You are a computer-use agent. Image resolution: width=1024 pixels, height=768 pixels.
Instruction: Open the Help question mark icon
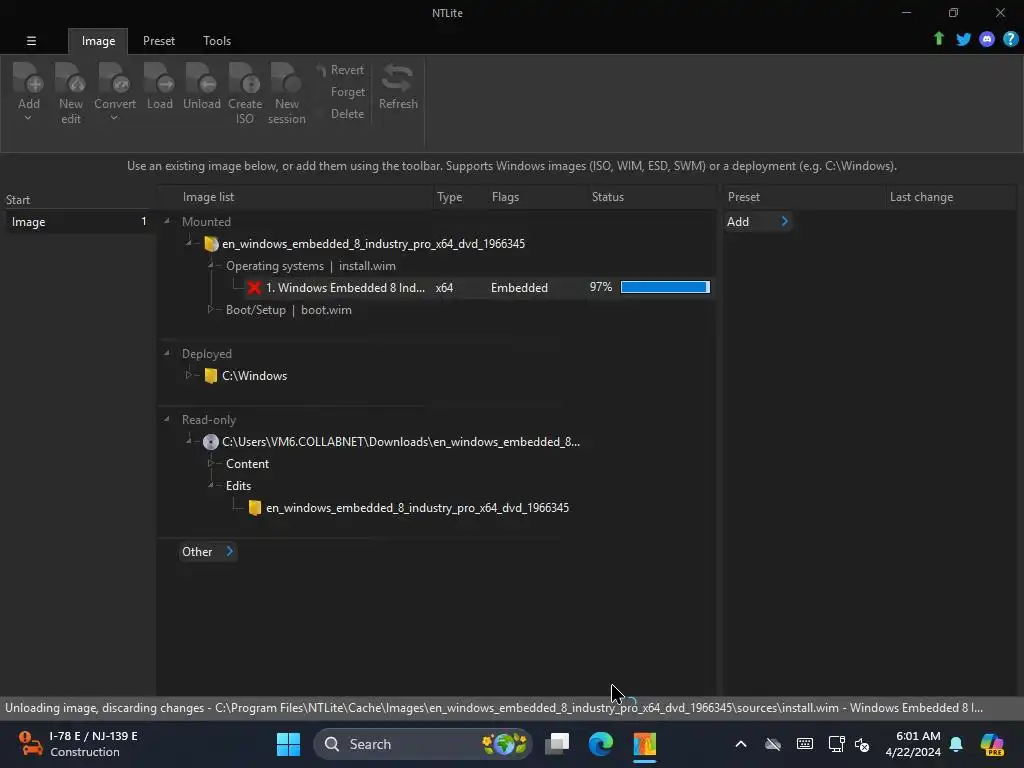1010,39
